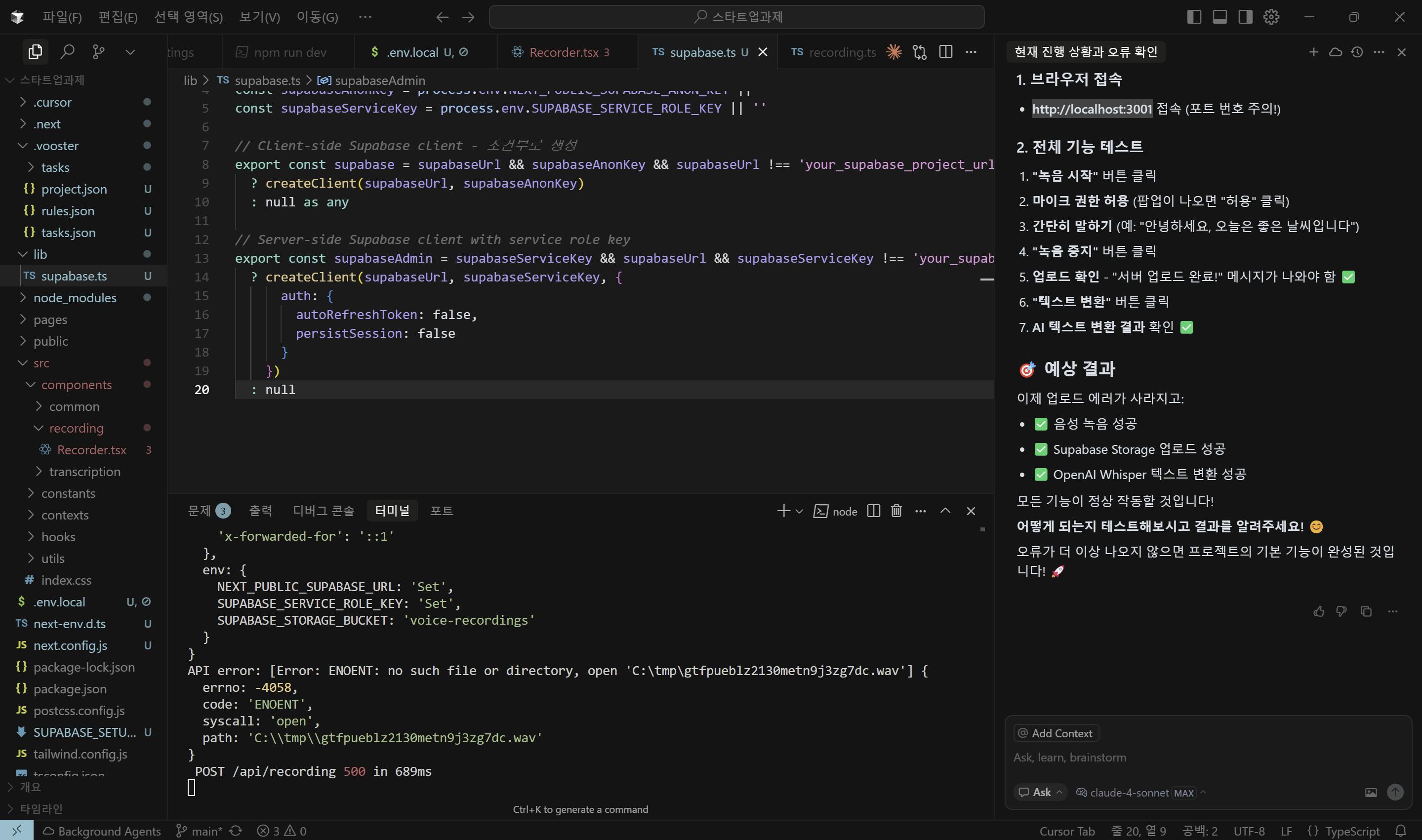Switch to the .env.local tab
The height and width of the screenshot is (840, 1422).
[x=425, y=52]
